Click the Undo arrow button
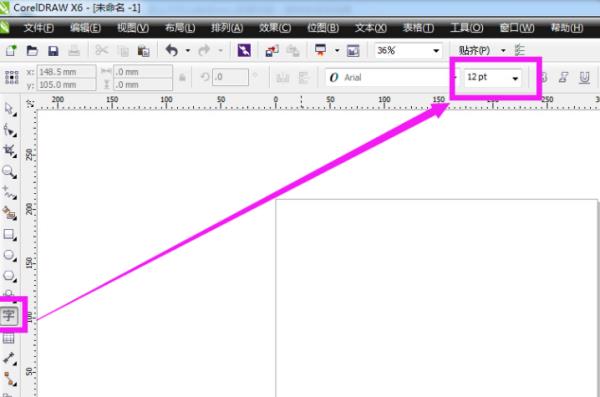This screenshot has height=397, width=600. point(172,50)
